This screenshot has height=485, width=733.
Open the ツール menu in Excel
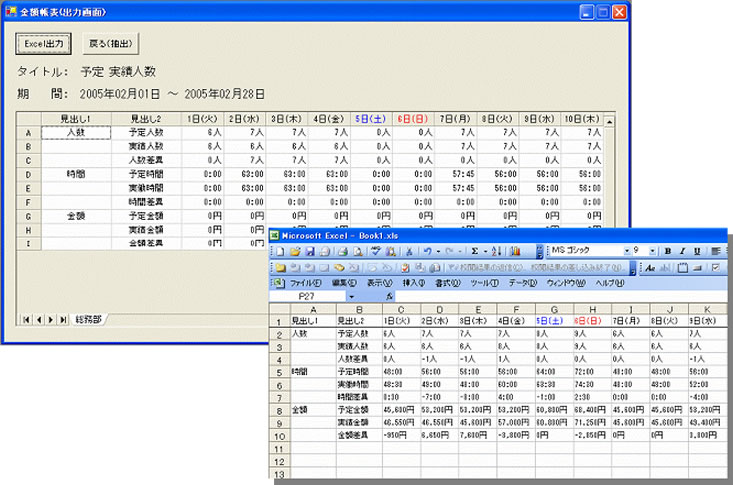click(x=484, y=283)
